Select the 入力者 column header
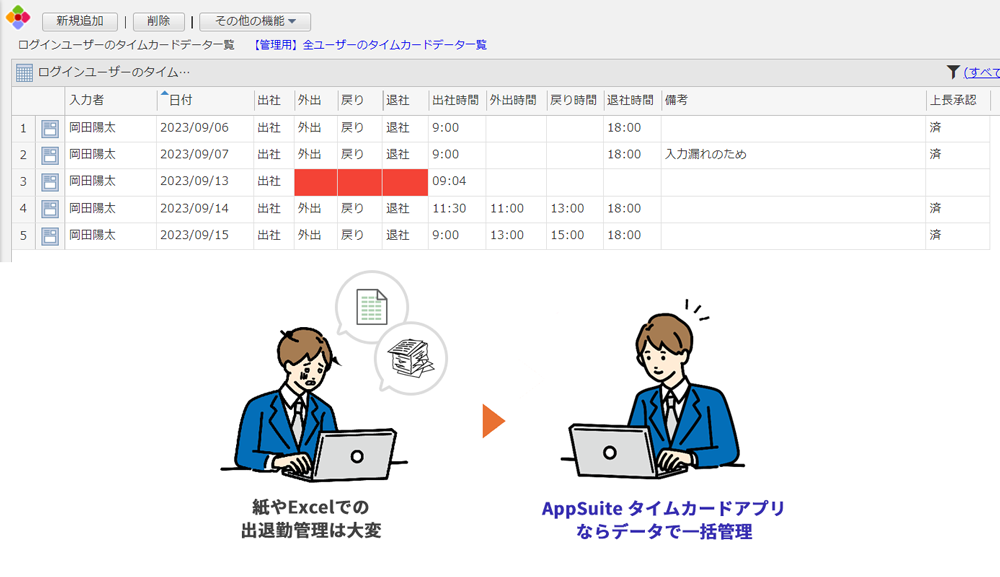1000x577 pixels. [87, 101]
